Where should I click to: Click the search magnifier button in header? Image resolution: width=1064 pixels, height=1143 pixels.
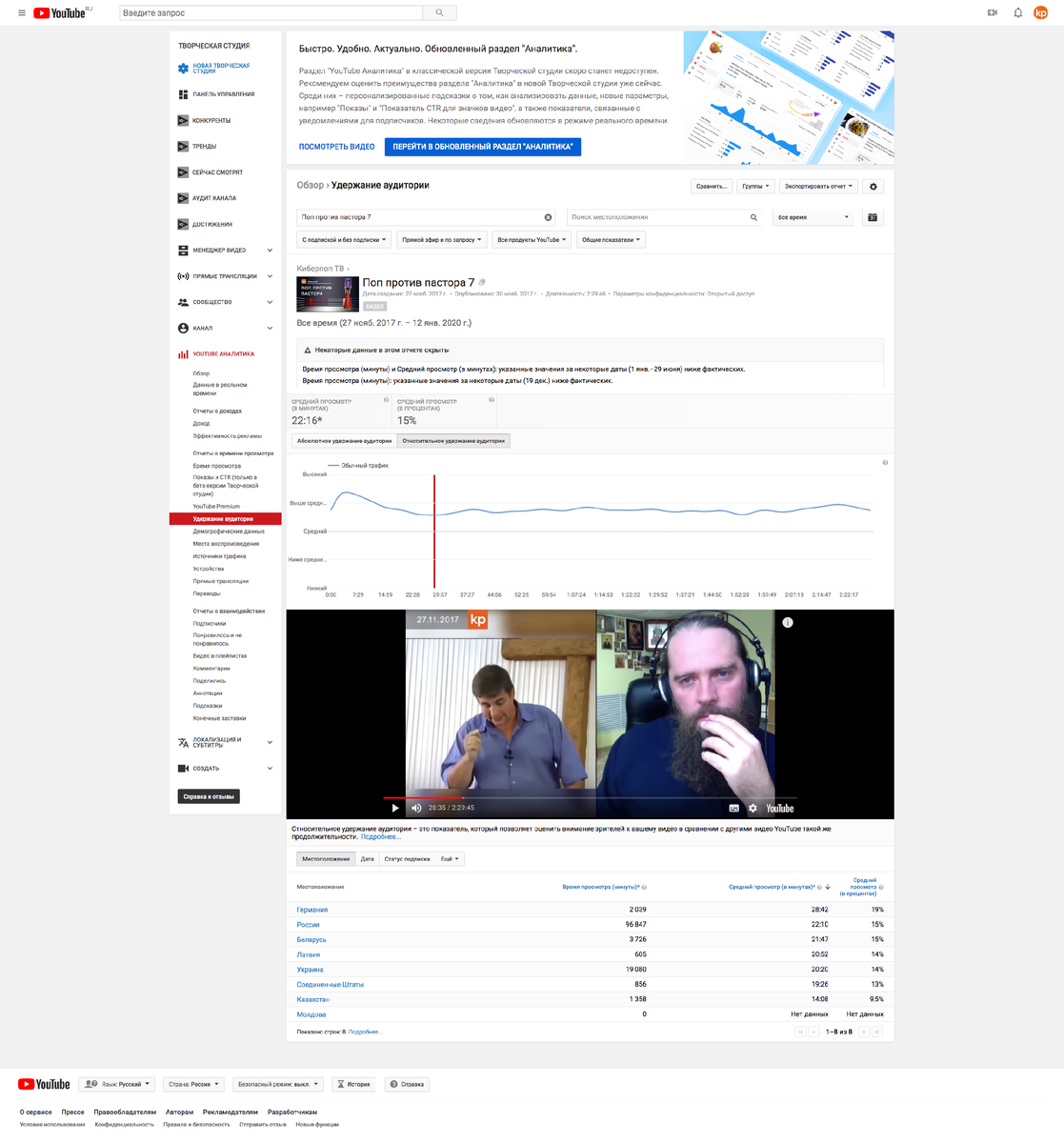pos(439,13)
